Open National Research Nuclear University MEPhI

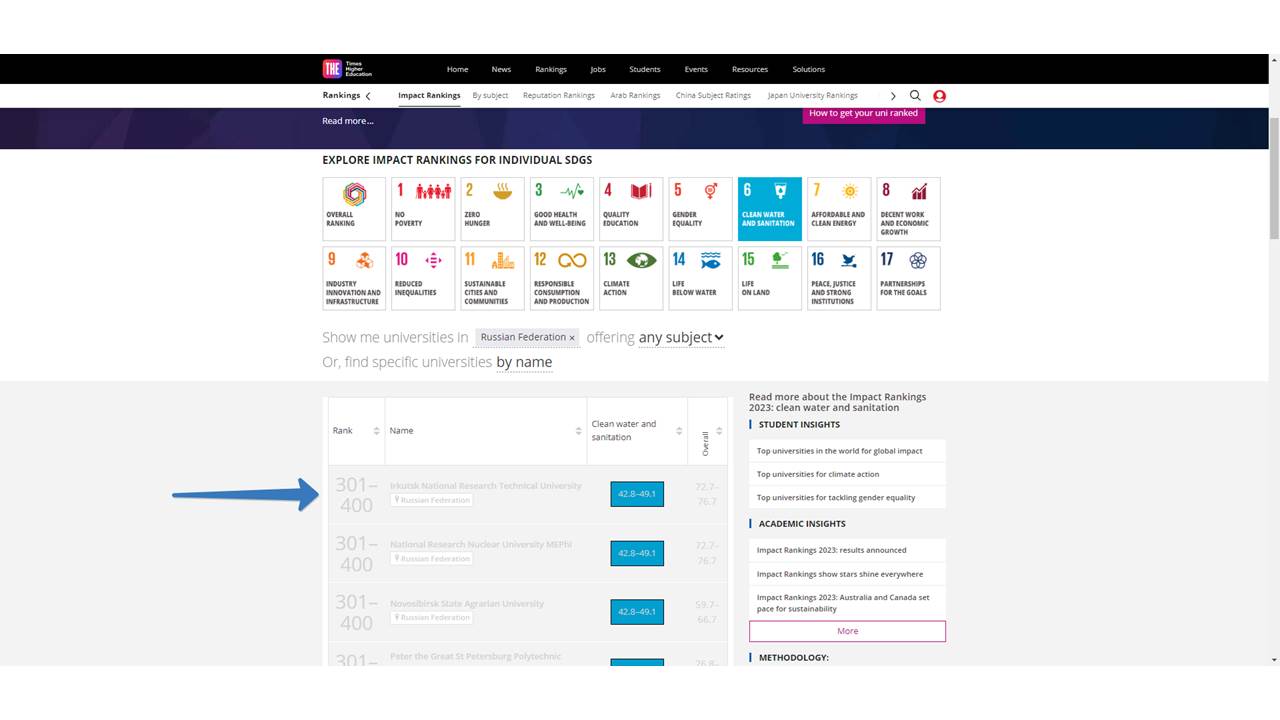point(481,545)
